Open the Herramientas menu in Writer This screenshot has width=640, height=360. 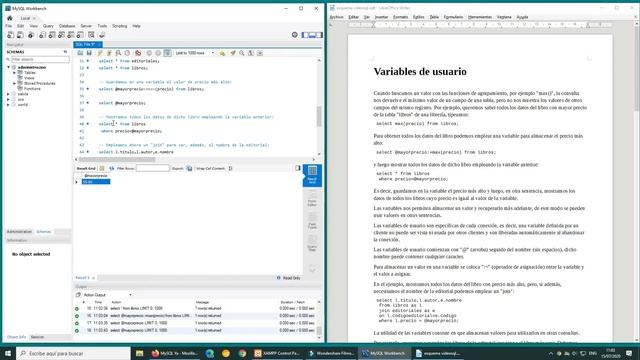(x=480, y=17)
